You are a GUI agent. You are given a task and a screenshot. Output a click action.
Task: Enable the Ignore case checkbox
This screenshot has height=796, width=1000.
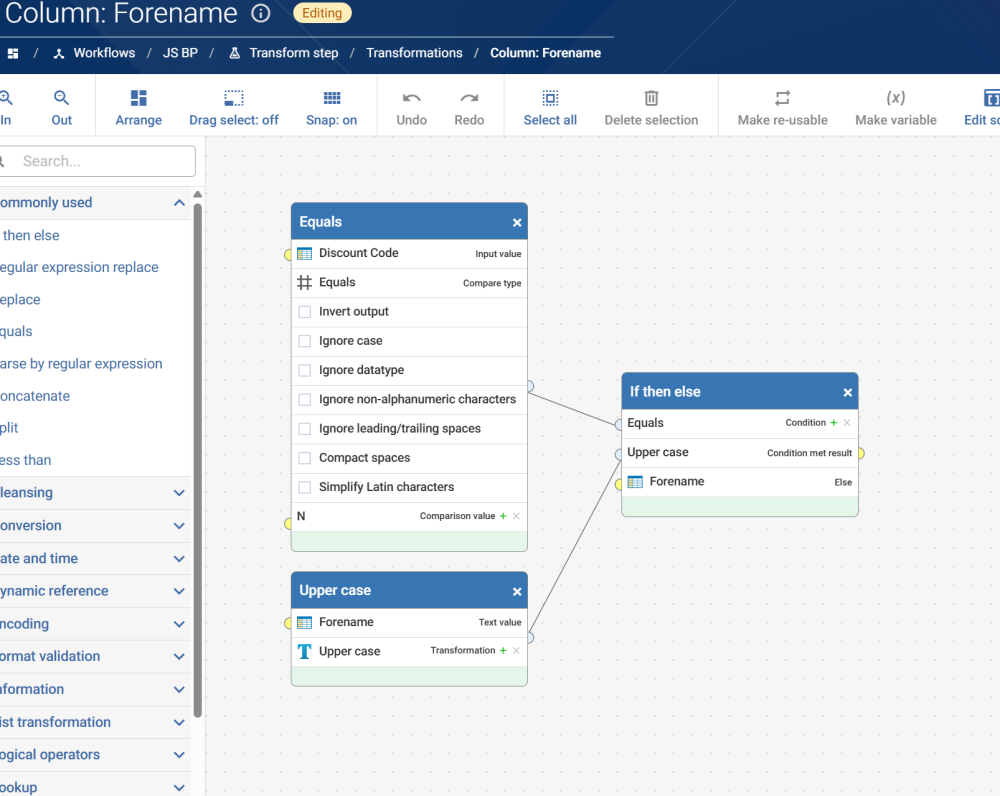[x=305, y=341]
